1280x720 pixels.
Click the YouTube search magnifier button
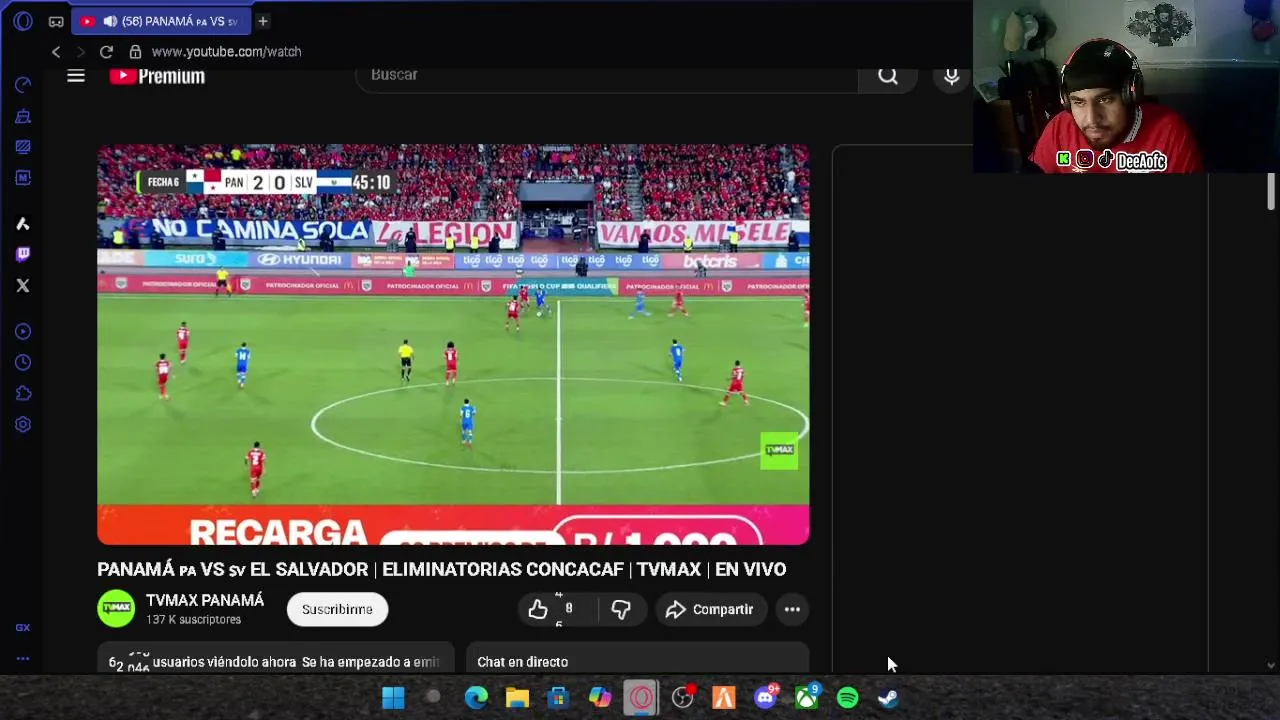coord(888,76)
